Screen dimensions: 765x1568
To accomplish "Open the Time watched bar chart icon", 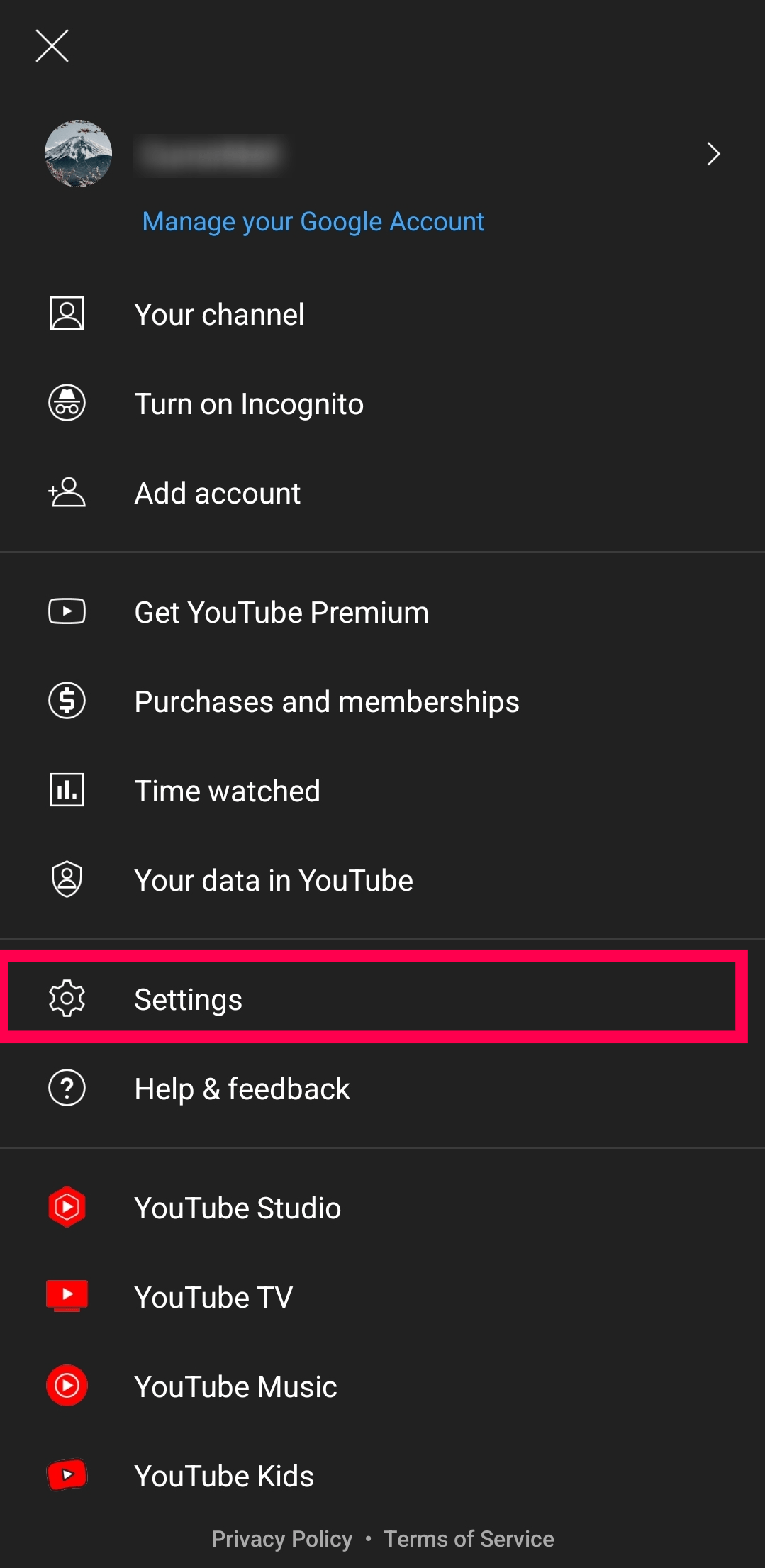I will (67, 790).
